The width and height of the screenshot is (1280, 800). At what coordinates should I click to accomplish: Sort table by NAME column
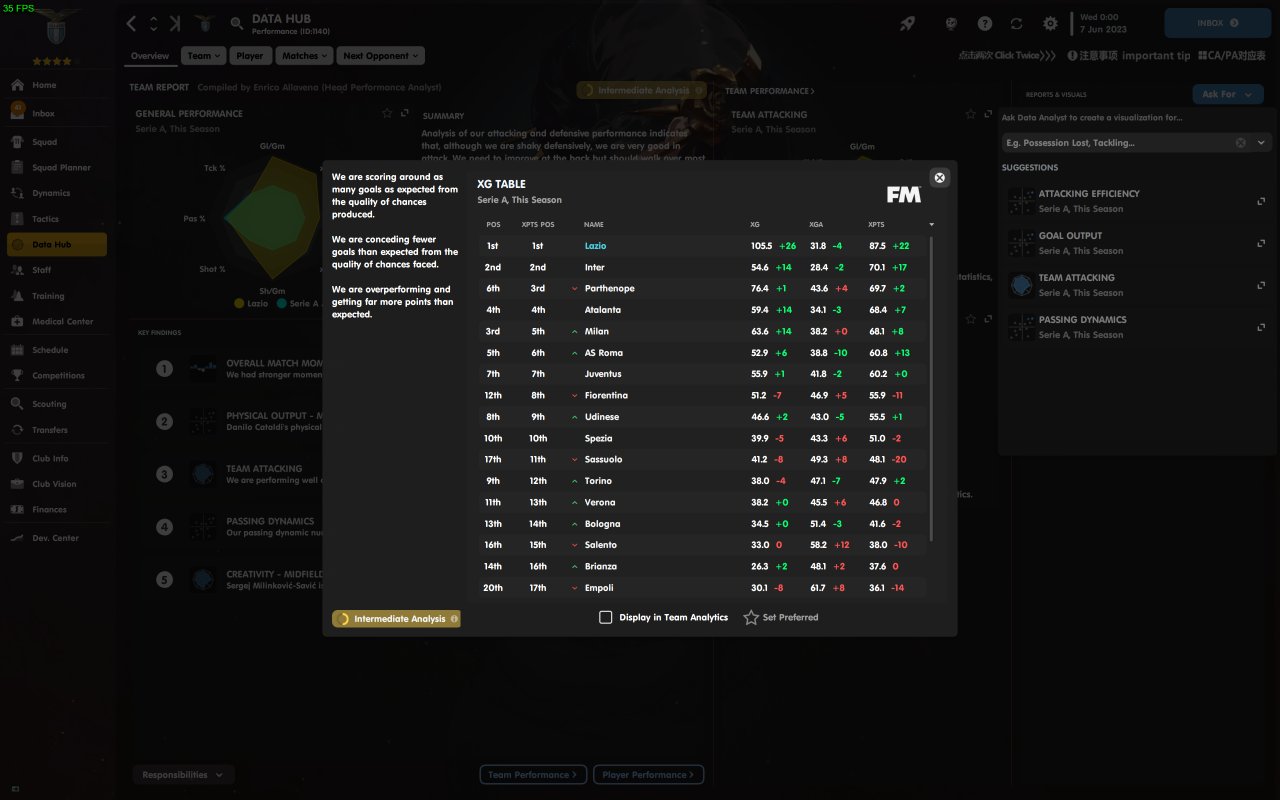pos(594,224)
